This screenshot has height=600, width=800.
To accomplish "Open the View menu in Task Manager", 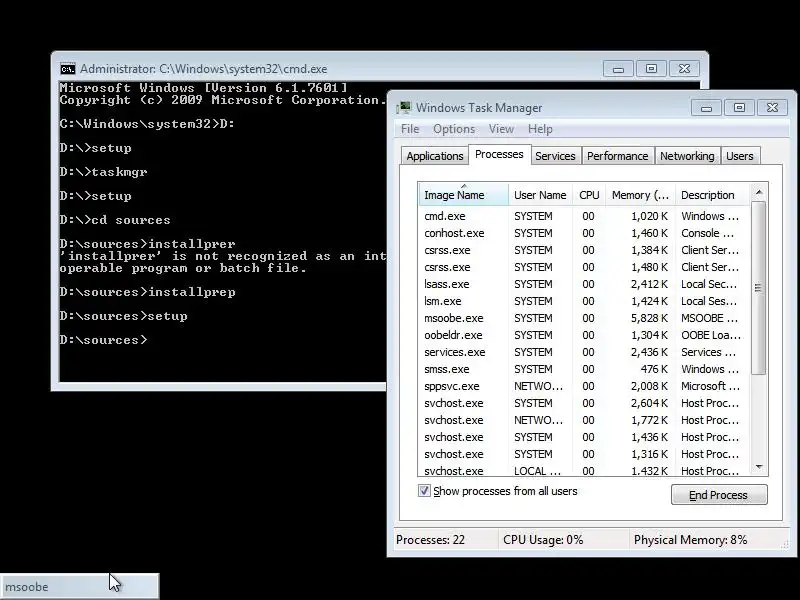I will (501, 129).
